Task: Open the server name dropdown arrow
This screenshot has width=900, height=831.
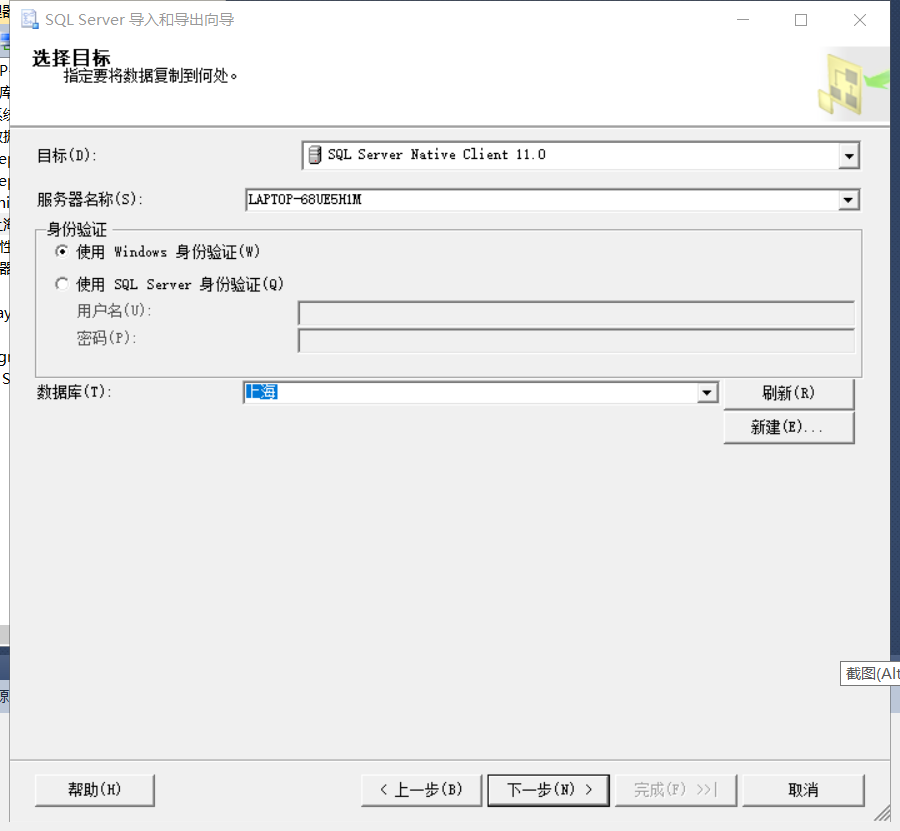Action: pyautogui.click(x=848, y=200)
